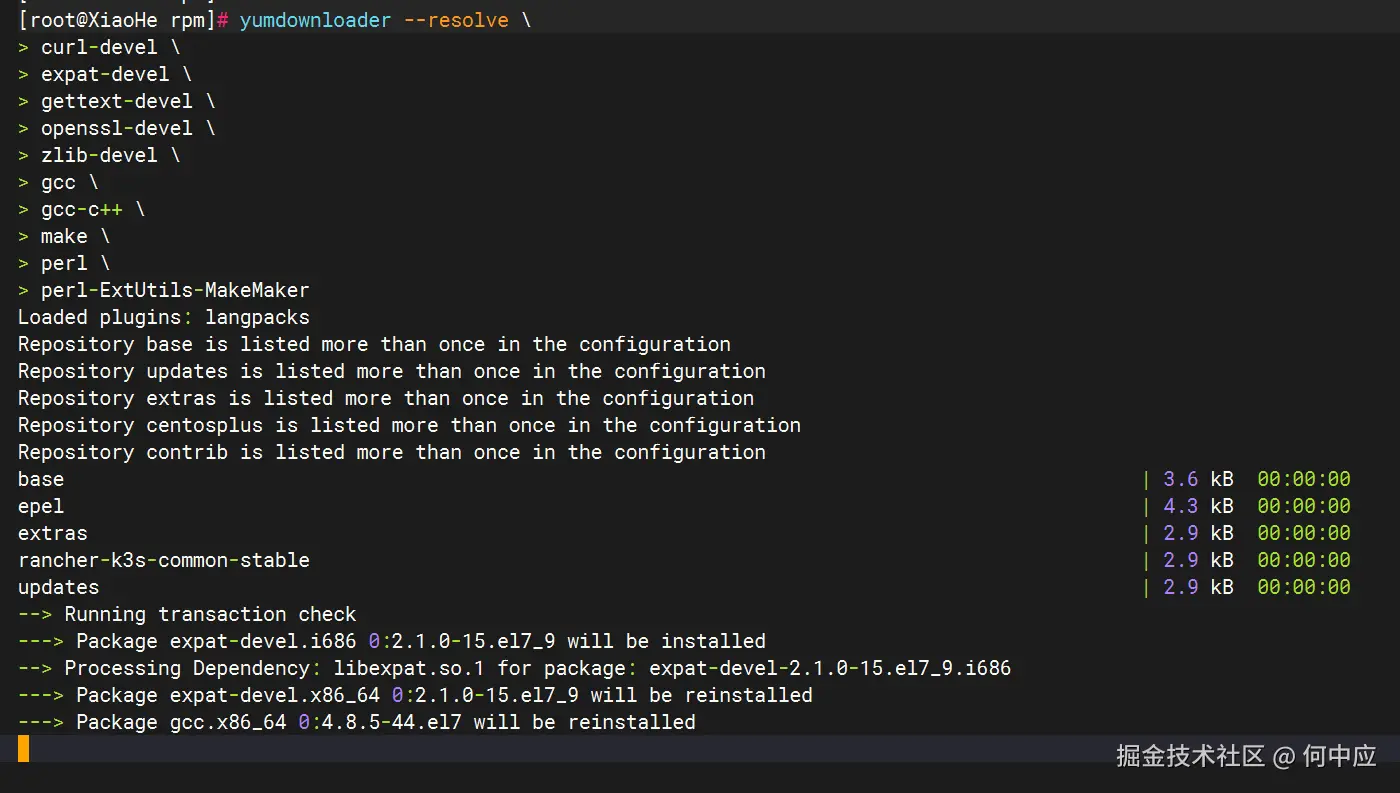Select the curl-devel package line
This screenshot has height=793, width=1400.
point(99,47)
